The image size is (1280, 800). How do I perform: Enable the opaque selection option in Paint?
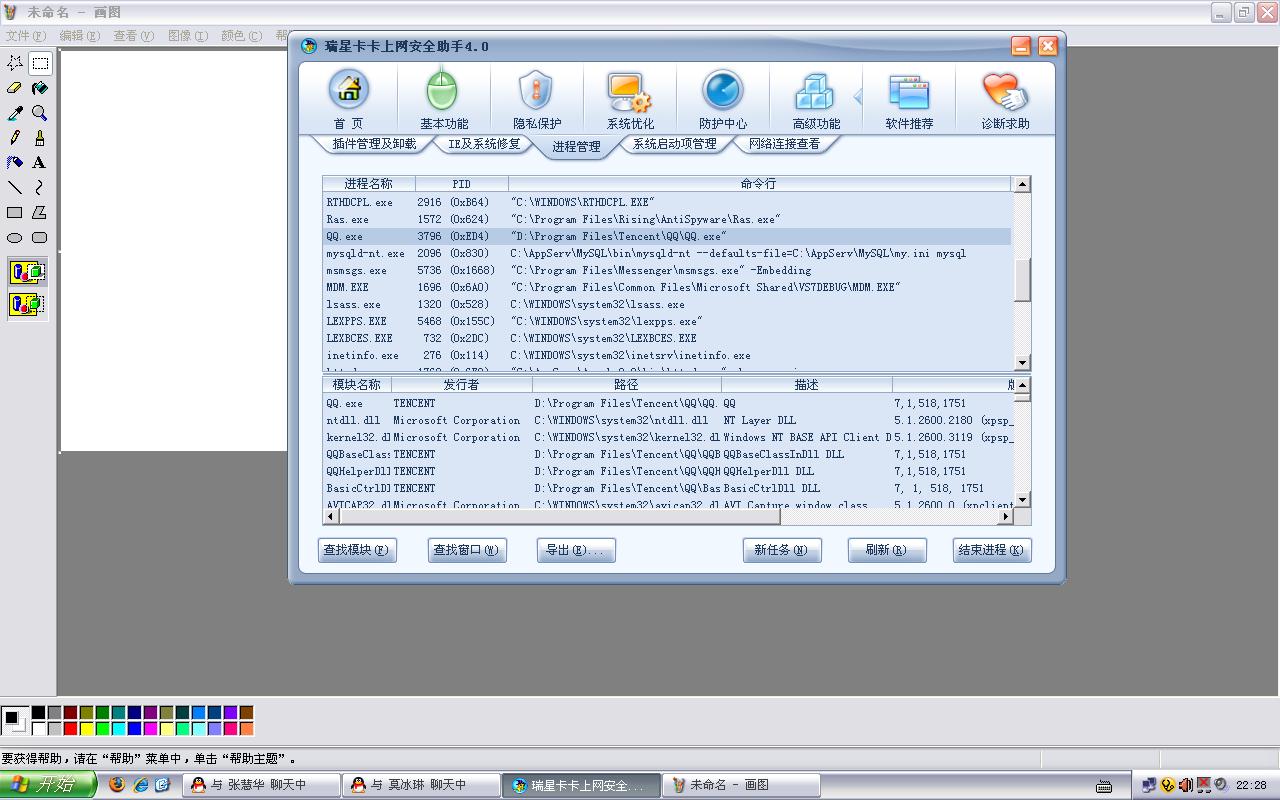click(x=28, y=272)
